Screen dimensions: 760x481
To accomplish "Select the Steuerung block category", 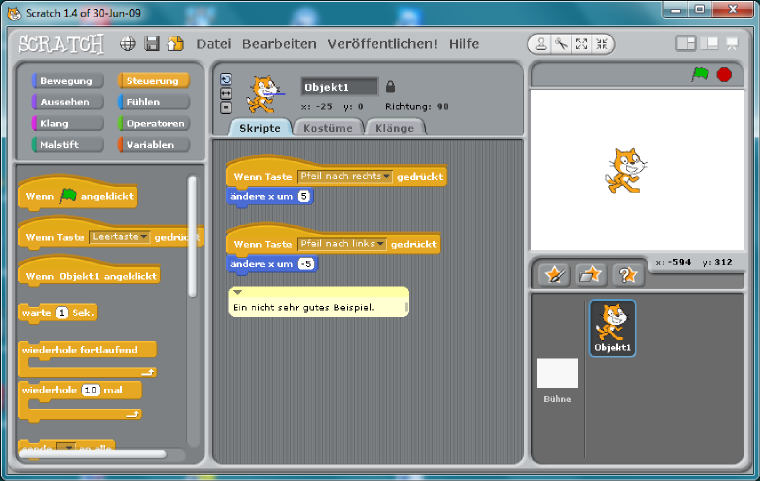I will click(154, 80).
